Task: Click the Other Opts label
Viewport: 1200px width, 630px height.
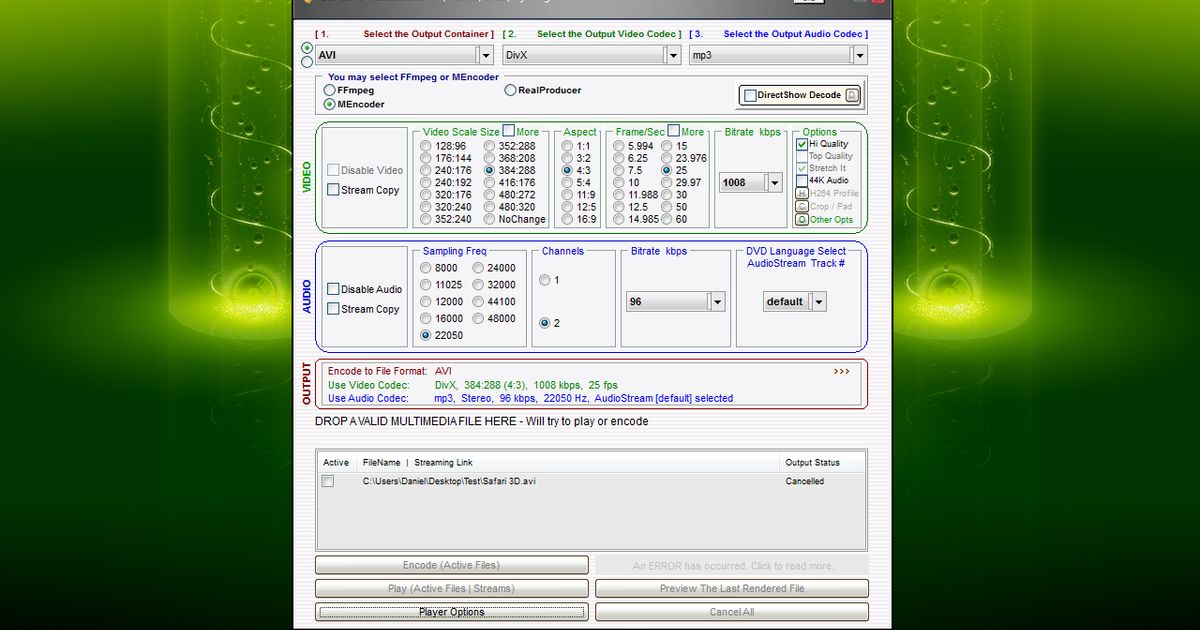Action: (x=832, y=219)
